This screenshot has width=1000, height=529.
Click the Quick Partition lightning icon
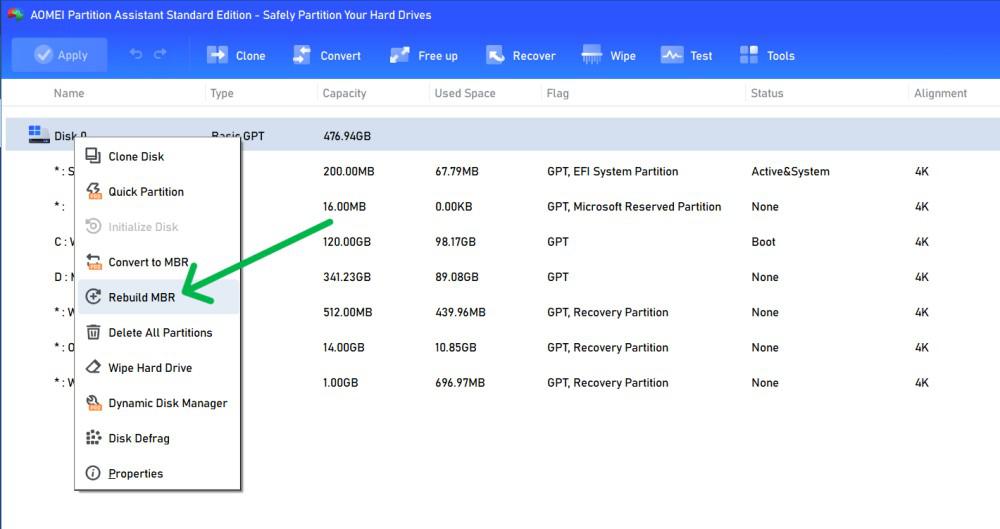point(94,191)
